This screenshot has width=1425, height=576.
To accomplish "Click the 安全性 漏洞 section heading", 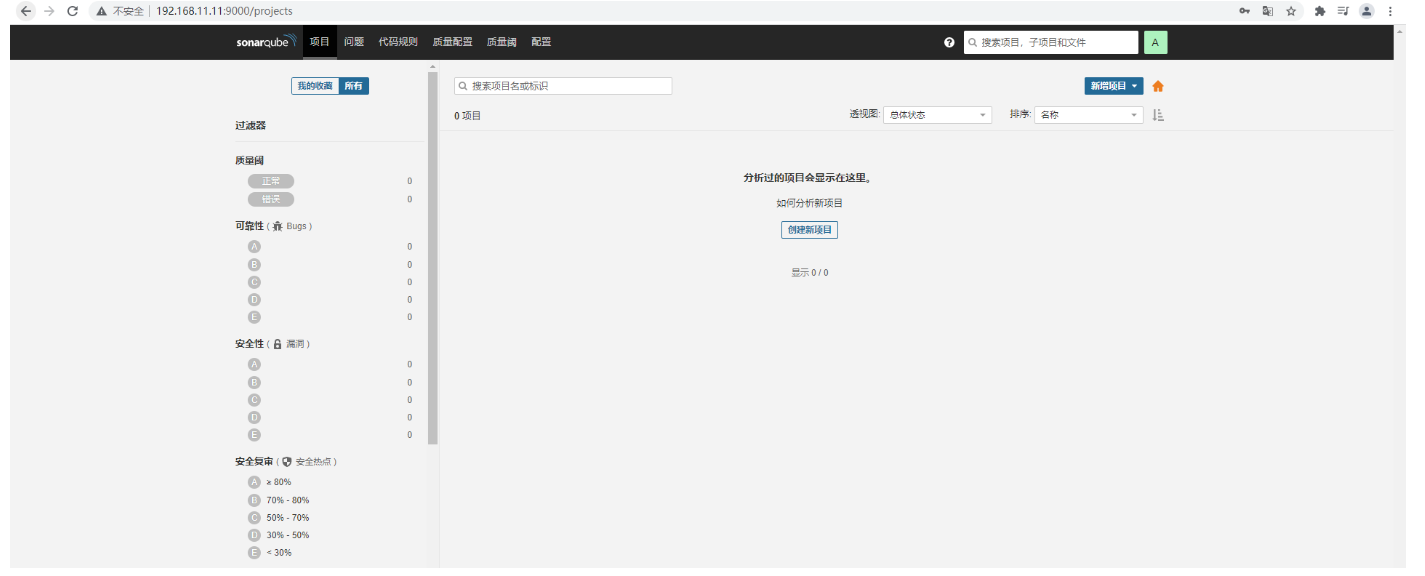I will [273, 344].
